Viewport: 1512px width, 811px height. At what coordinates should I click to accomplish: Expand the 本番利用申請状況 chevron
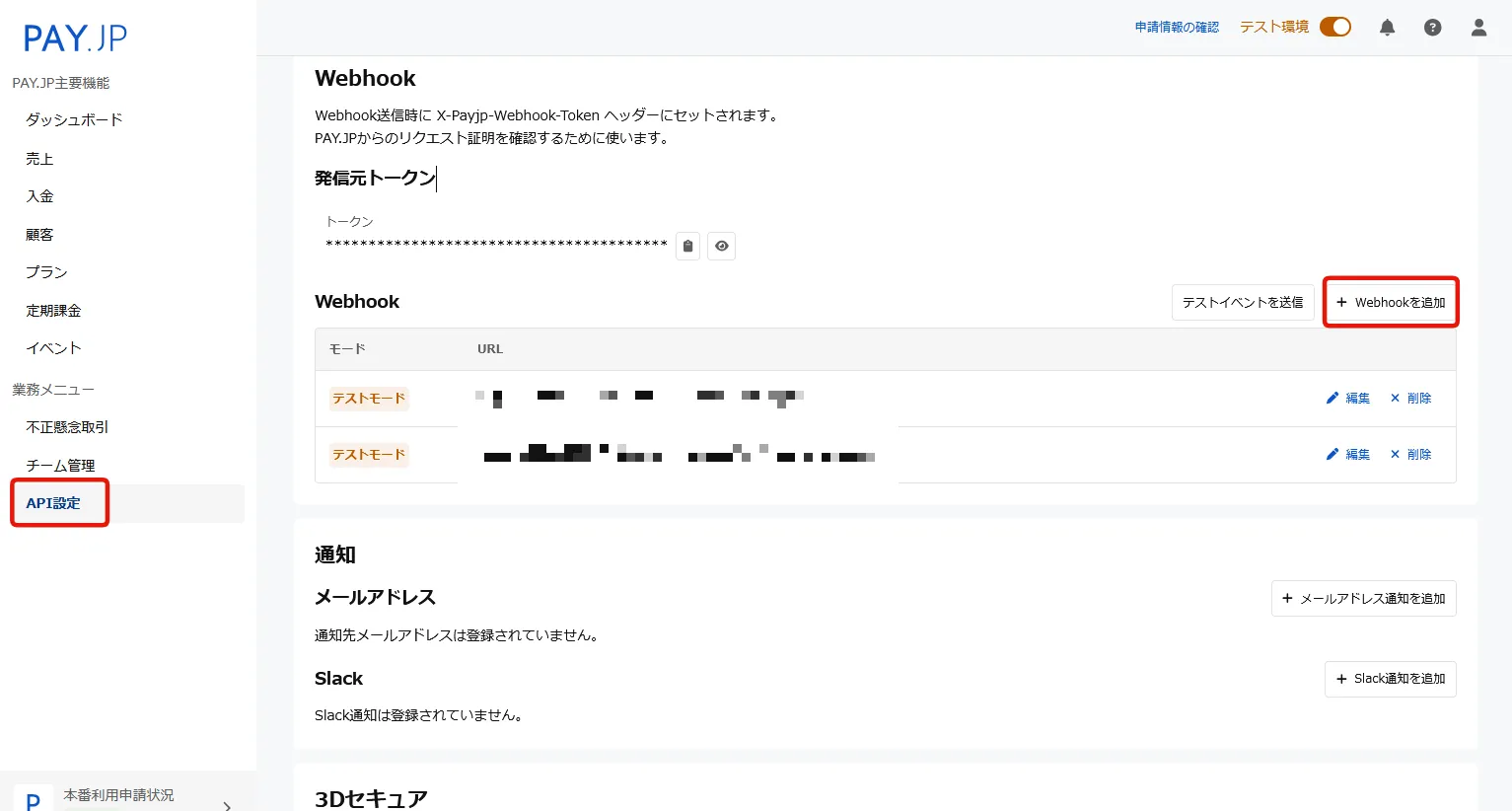(x=227, y=804)
